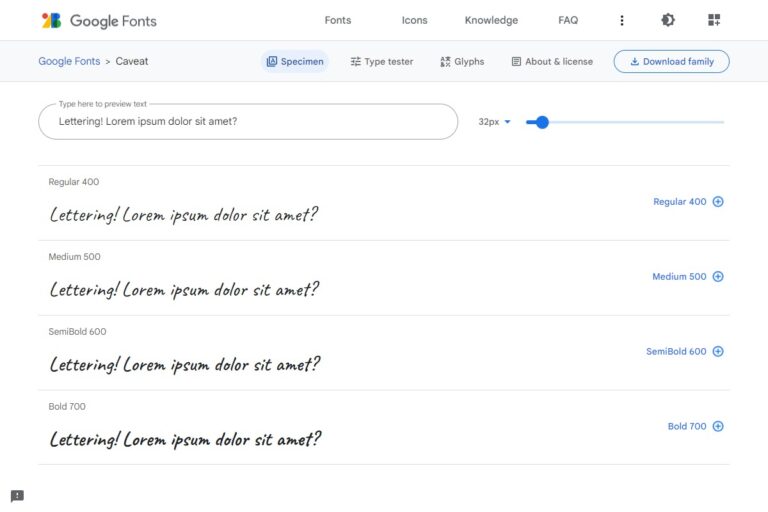Add Medium 500 style with plus icon
Image resolution: width=768 pixels, height=512 pixels.
tap(717, 277)
